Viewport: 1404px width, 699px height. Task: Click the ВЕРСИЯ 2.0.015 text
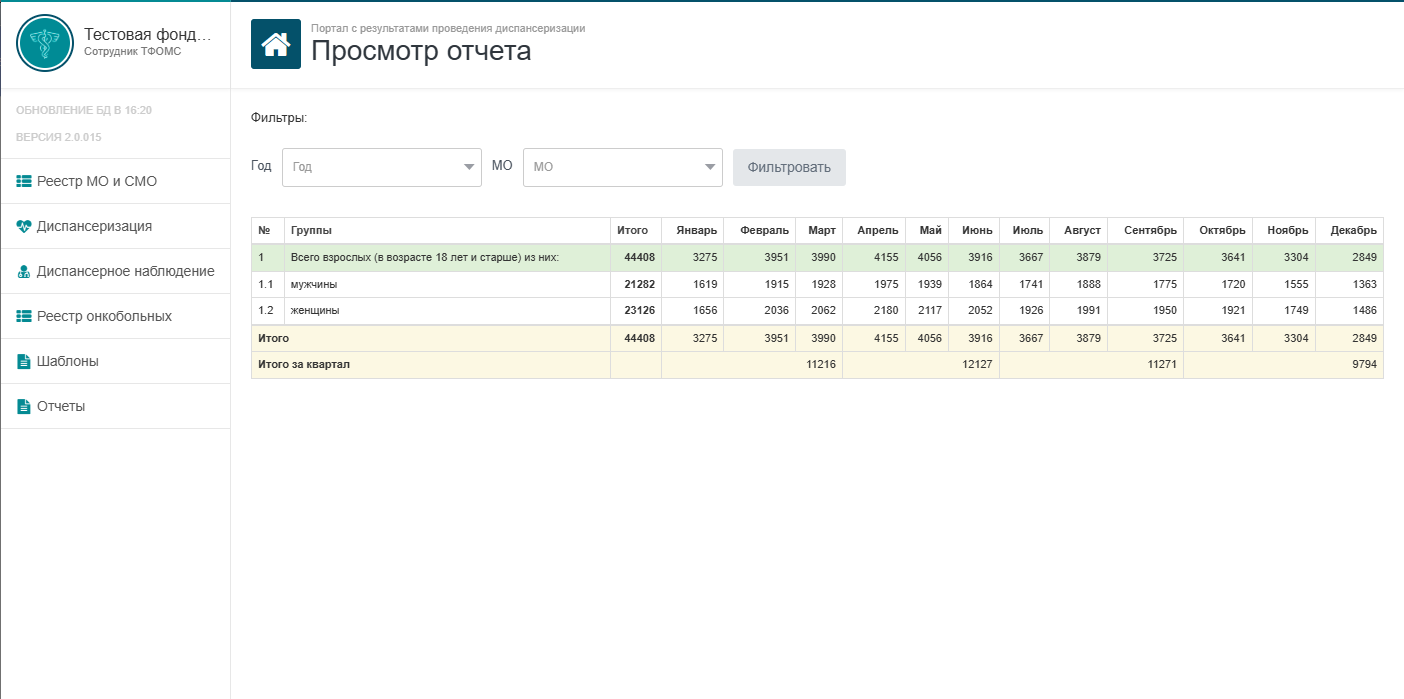click(x=59, y=137)
